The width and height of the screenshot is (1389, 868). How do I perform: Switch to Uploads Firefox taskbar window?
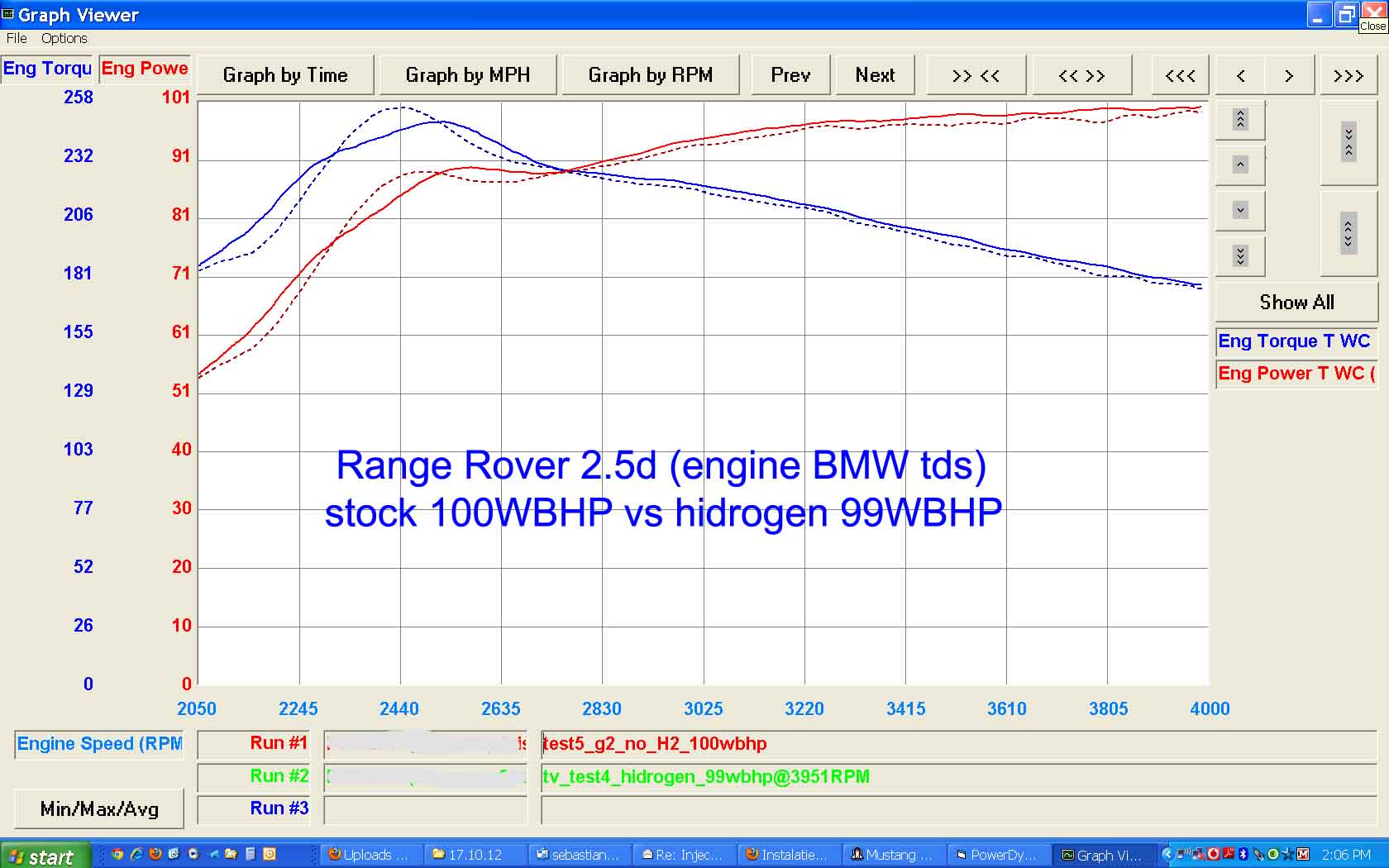coord(370,856)
